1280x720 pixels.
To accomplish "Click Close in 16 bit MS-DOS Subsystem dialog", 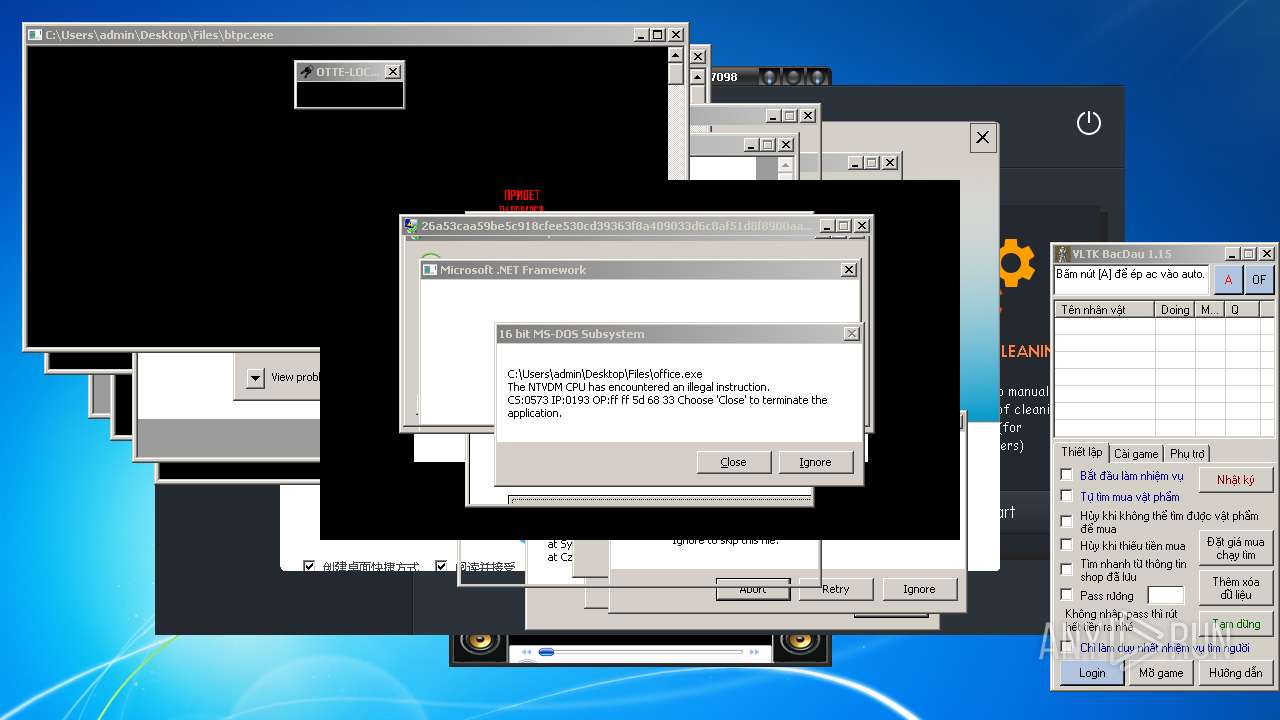I will (x=733, y=462).
